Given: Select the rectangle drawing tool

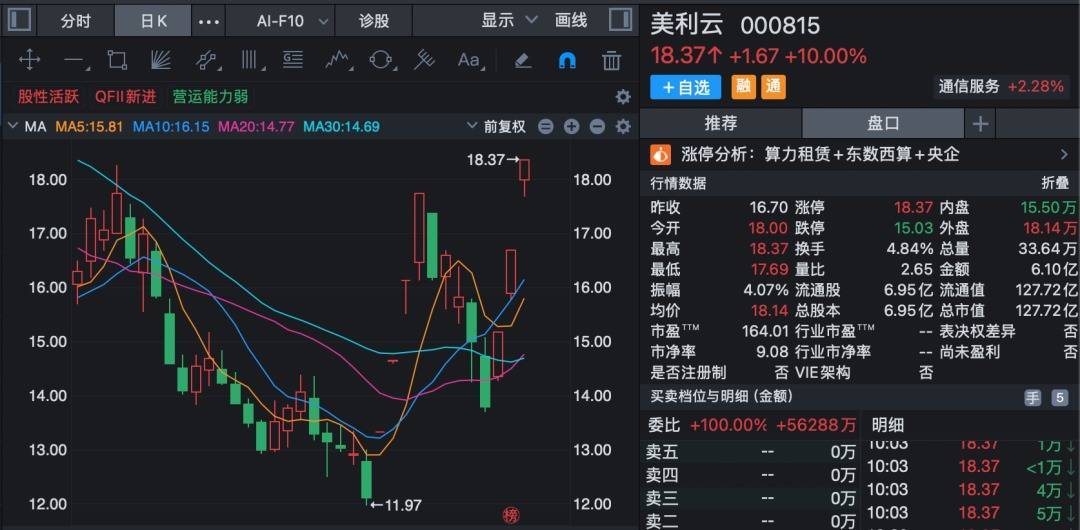Looking at the screenshot, I should tap(117, 61).
